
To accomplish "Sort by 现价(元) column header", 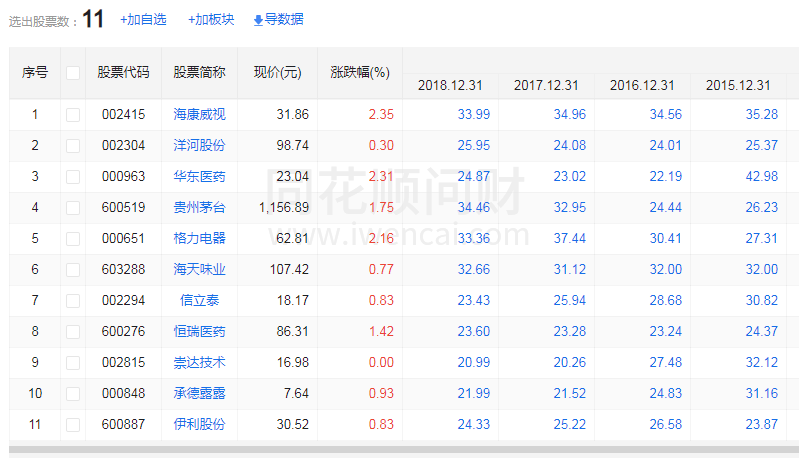I will 278,72.
